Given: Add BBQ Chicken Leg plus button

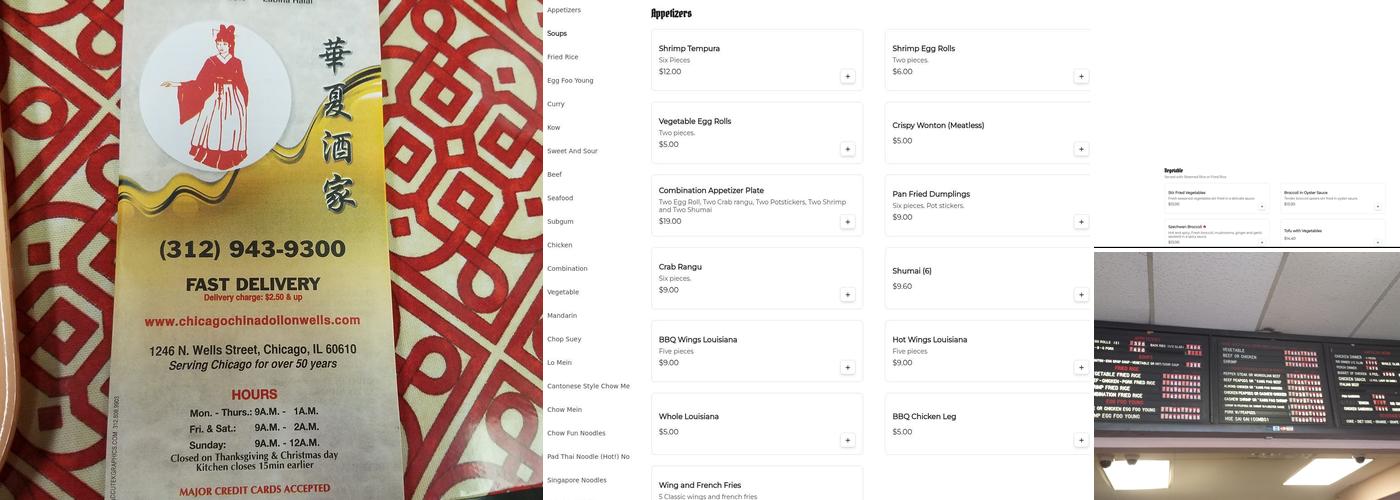Looking at the screenshot, I should tap(1081, 441).
